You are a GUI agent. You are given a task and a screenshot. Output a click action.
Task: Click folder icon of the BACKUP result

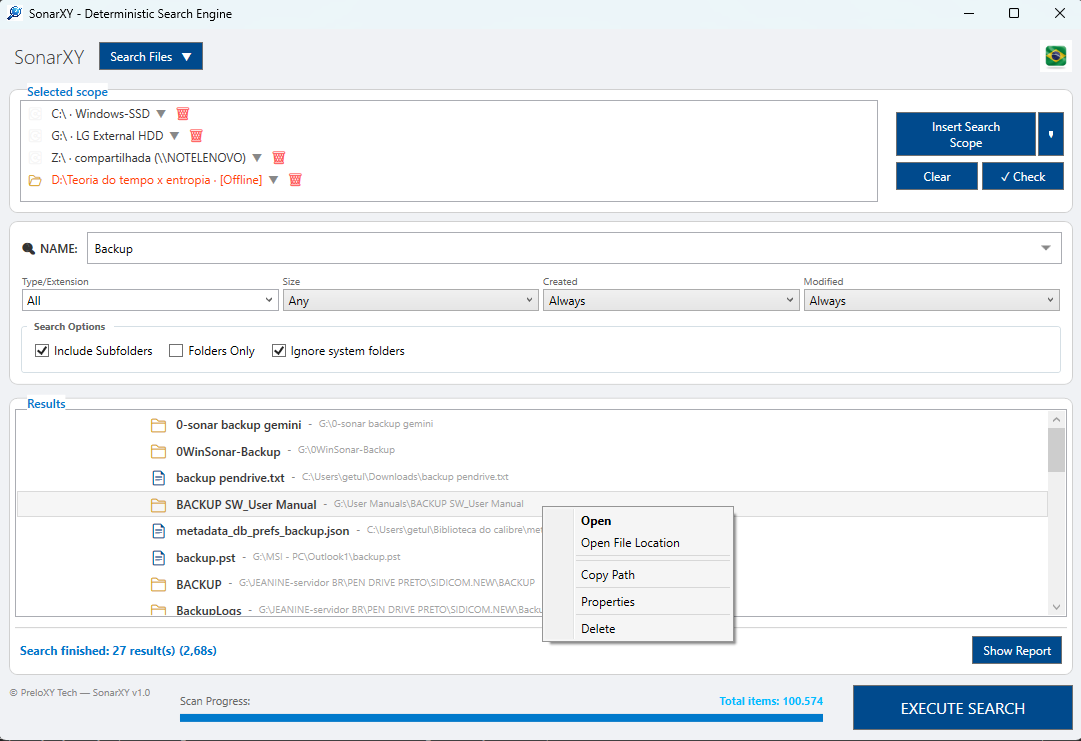click(159, 585)
